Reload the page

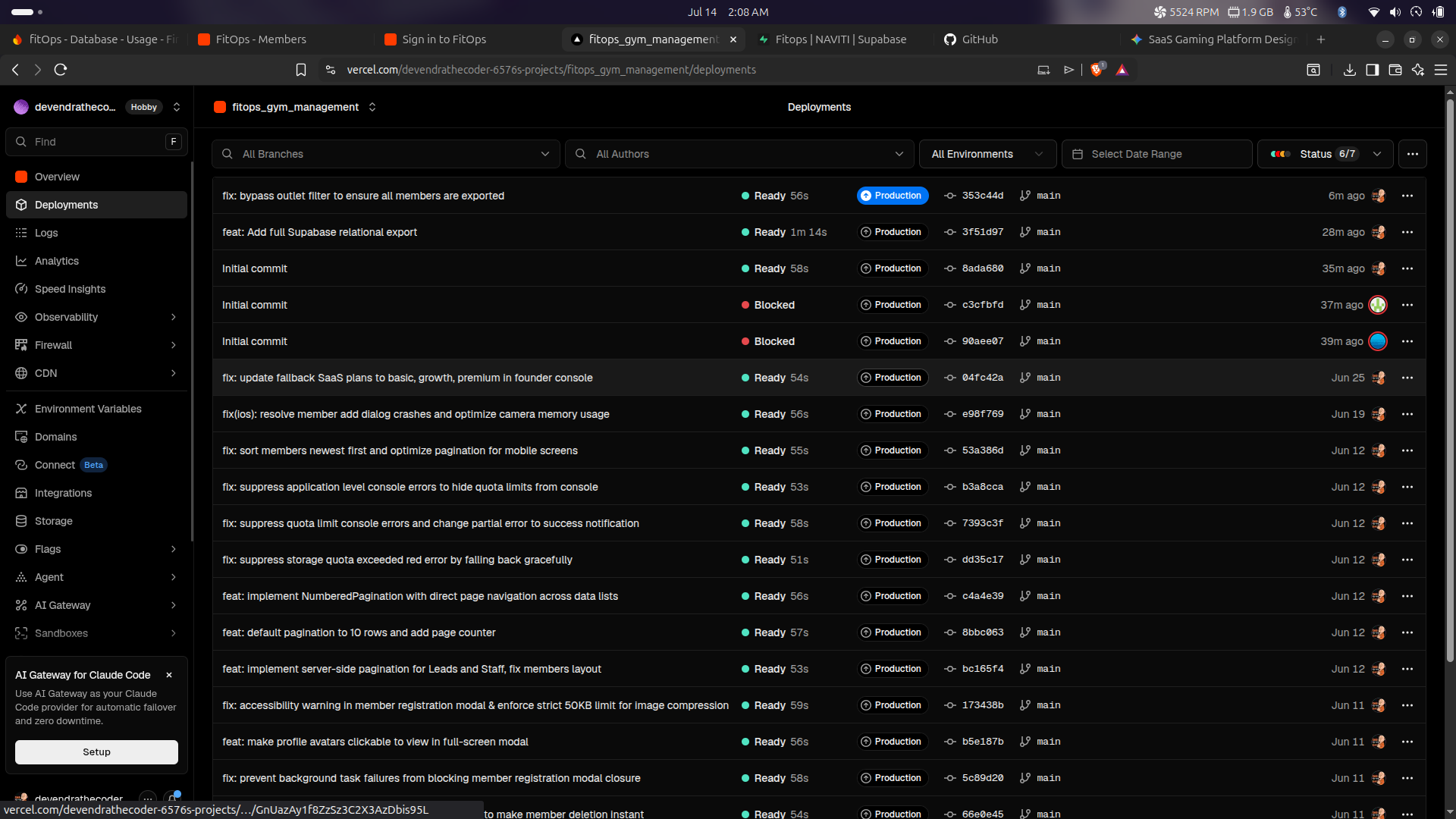pyautogui.click(x=61, y=70)
